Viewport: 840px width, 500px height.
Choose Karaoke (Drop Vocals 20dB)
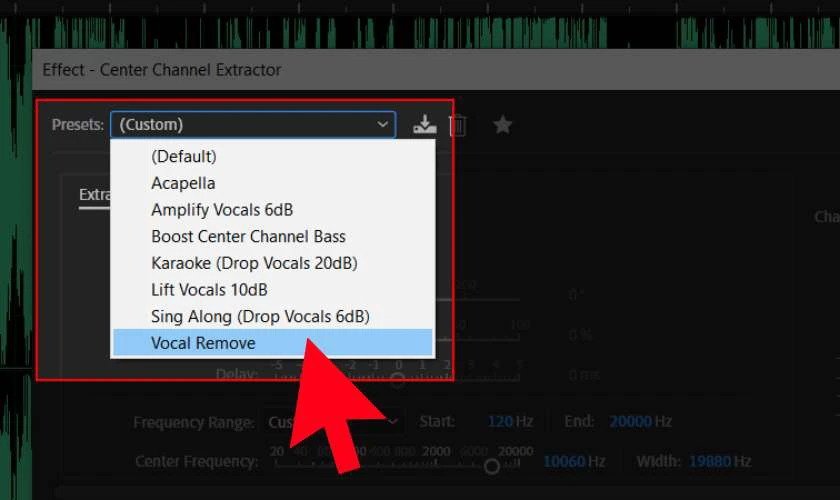tap(254, 263)
